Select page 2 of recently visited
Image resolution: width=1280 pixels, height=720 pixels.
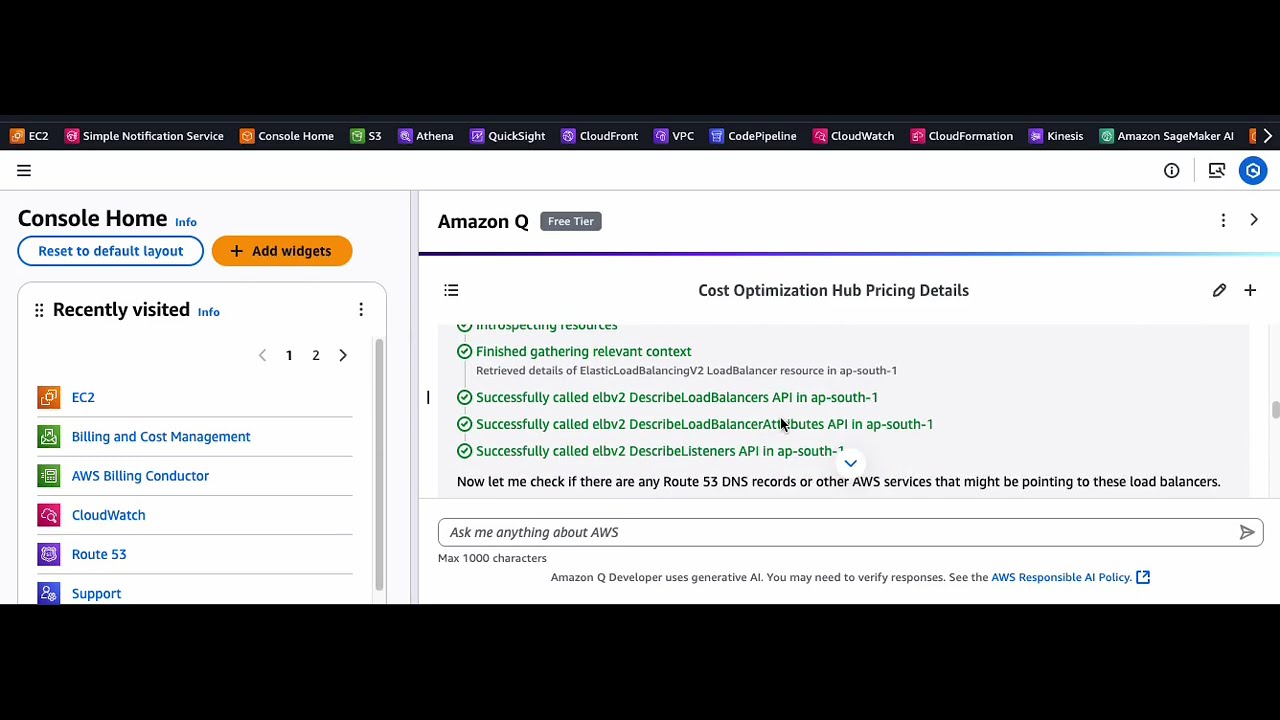tap(315, 355)
